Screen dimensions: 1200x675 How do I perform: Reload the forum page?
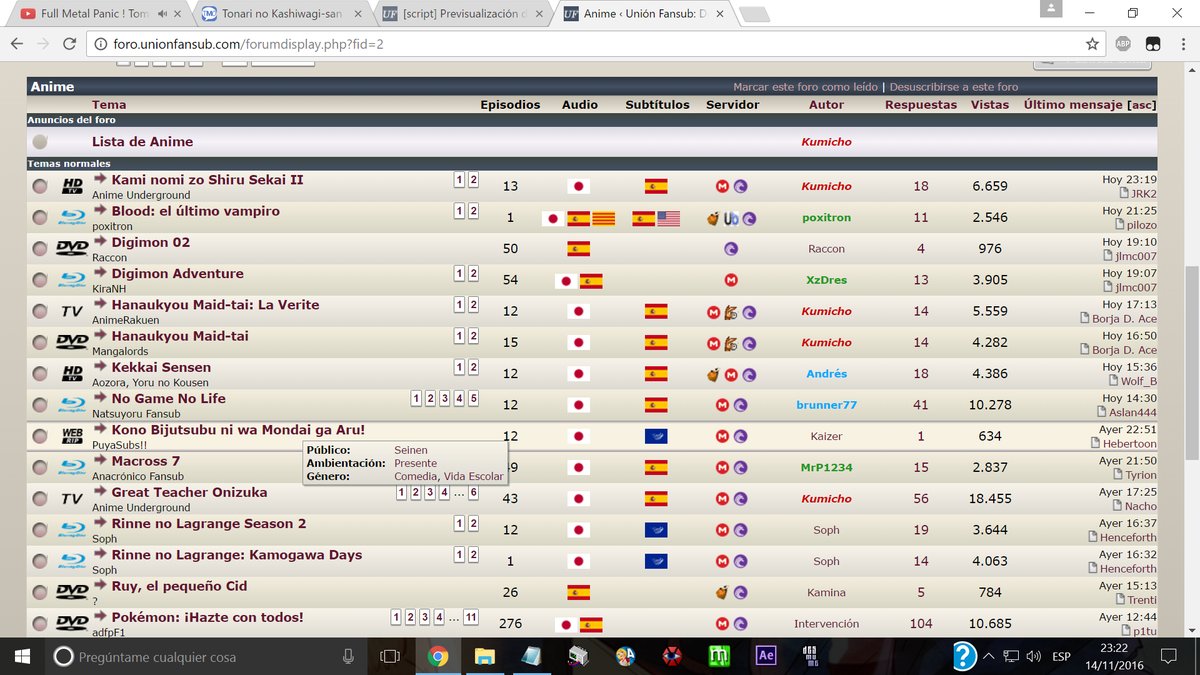[x=69, y=44]
